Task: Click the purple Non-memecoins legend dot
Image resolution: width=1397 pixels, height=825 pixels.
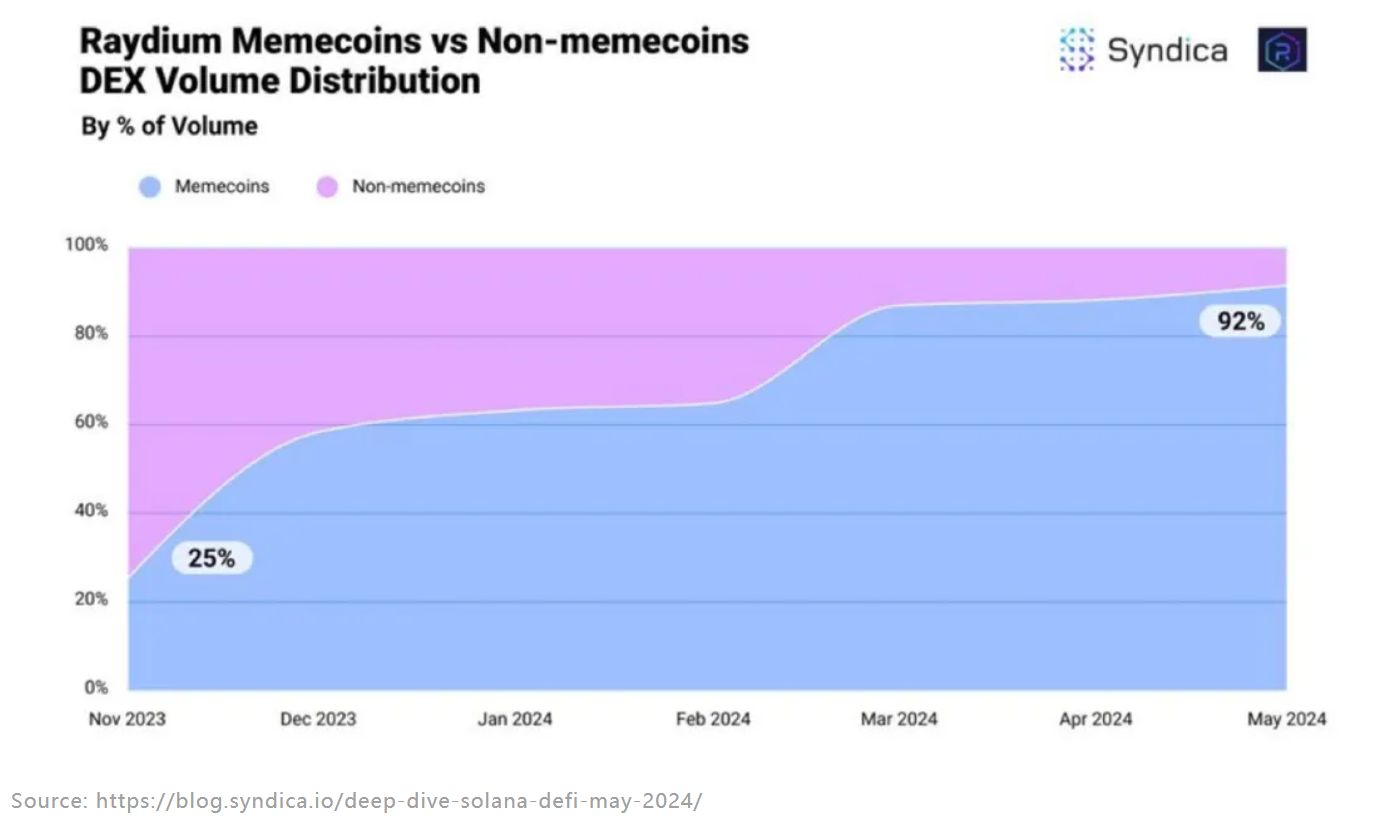Action: pyautogui.click(x=327, y=187)
